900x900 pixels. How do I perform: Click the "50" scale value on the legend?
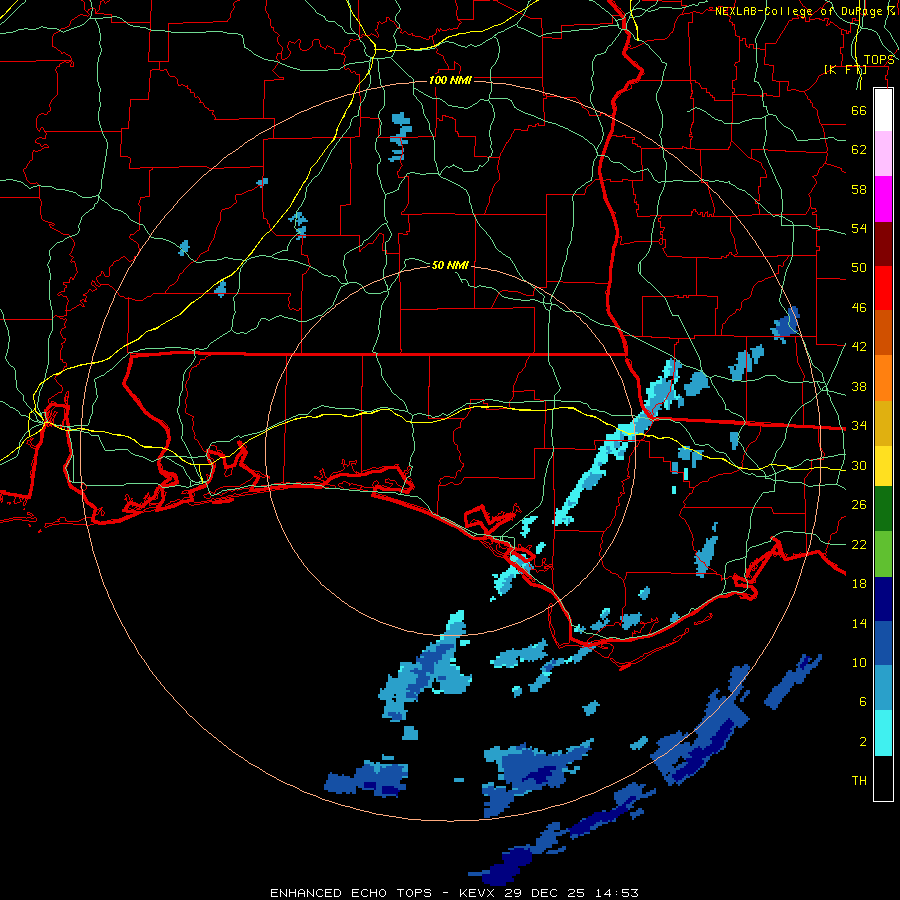(859, 268)
